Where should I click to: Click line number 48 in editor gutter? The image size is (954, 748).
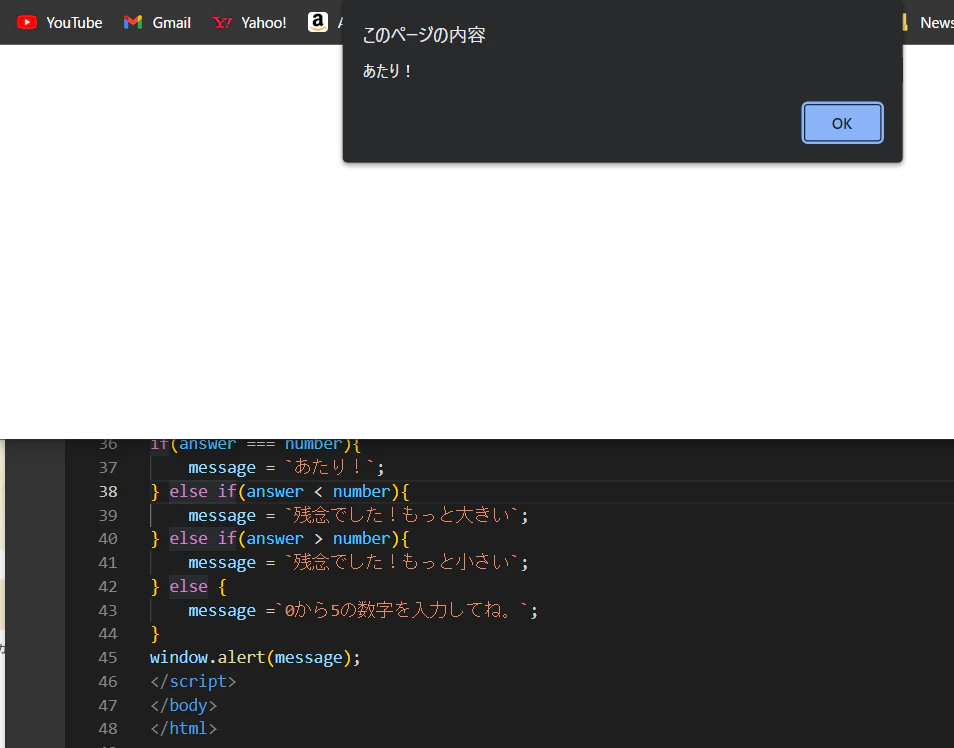[x=108, y=729]
